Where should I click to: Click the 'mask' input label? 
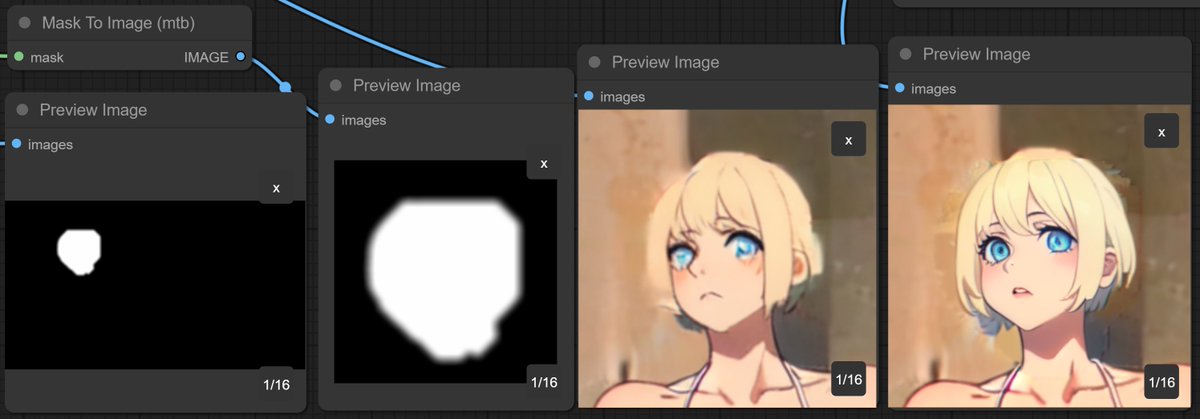coord(47,57)
